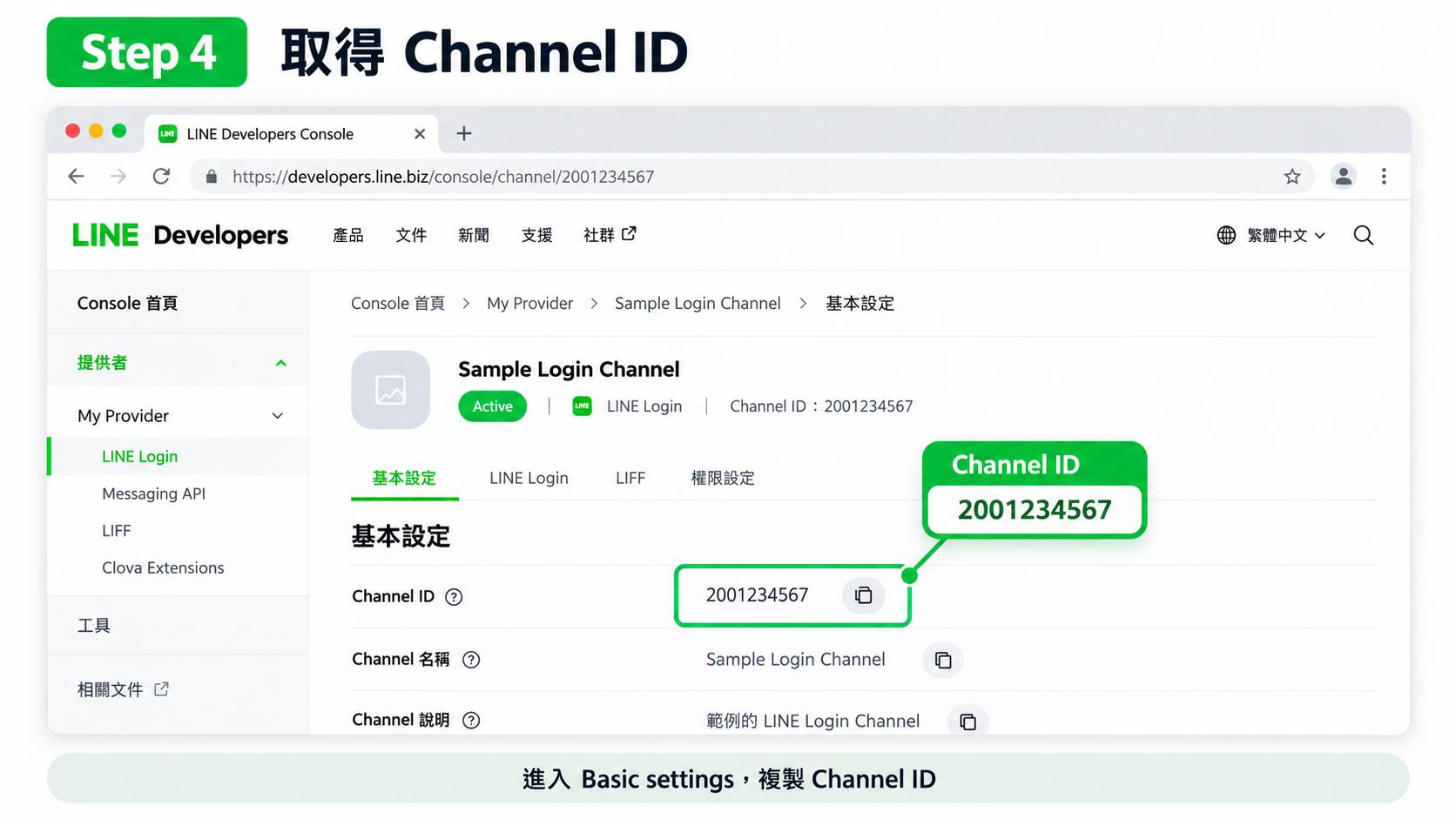Go to Console 首頁 in sidebar

[x=127, y=303]
